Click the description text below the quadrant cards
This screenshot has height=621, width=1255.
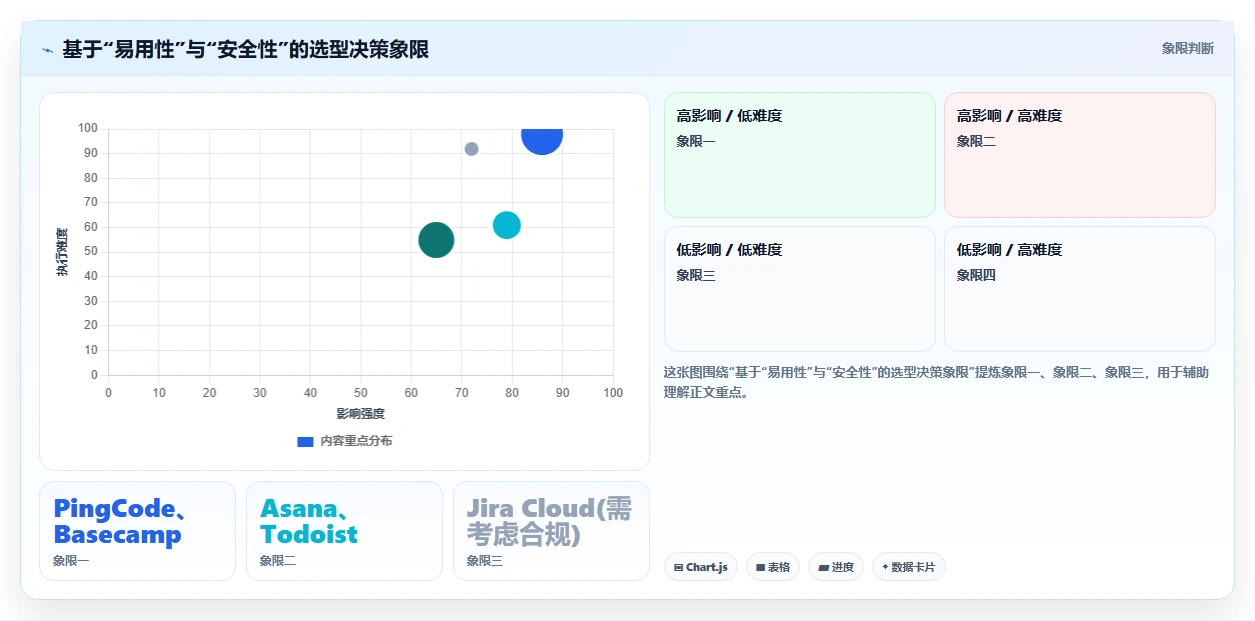(x=936, y=382)
